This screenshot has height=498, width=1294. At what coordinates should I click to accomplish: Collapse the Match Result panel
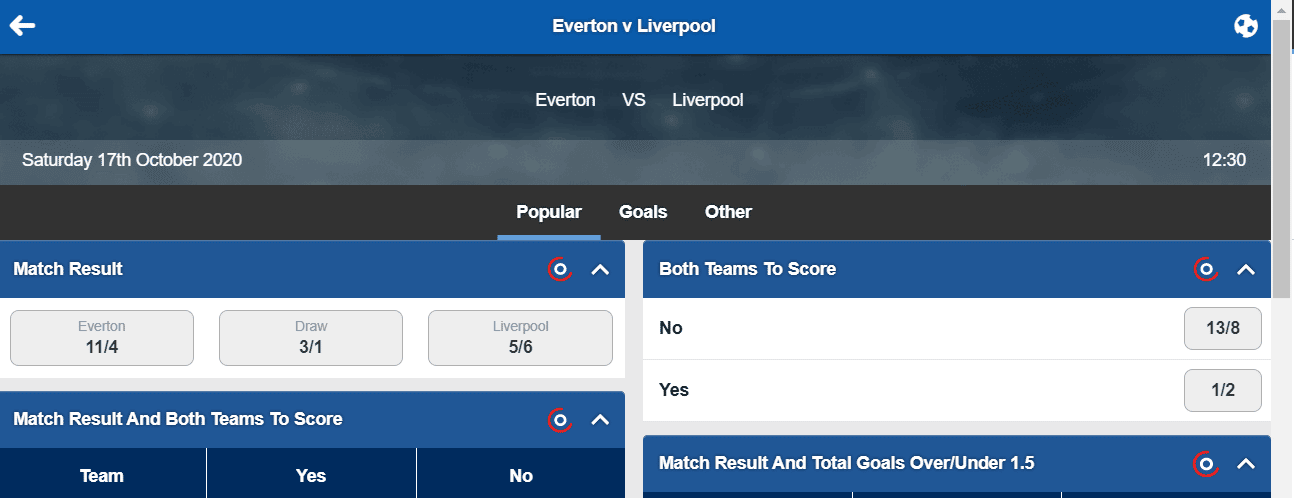tap(600, 269)
